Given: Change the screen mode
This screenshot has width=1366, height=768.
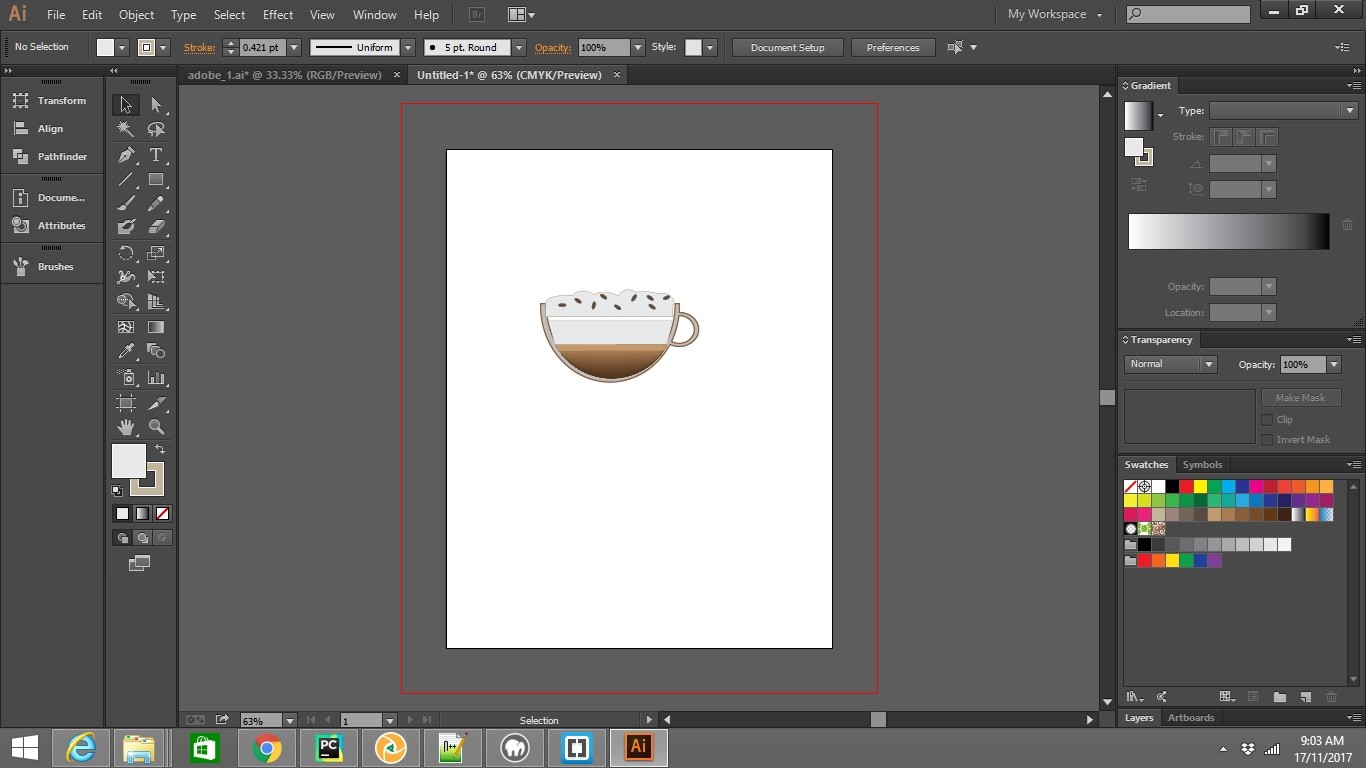Looking at the screenshot, I should pos(140,564).
